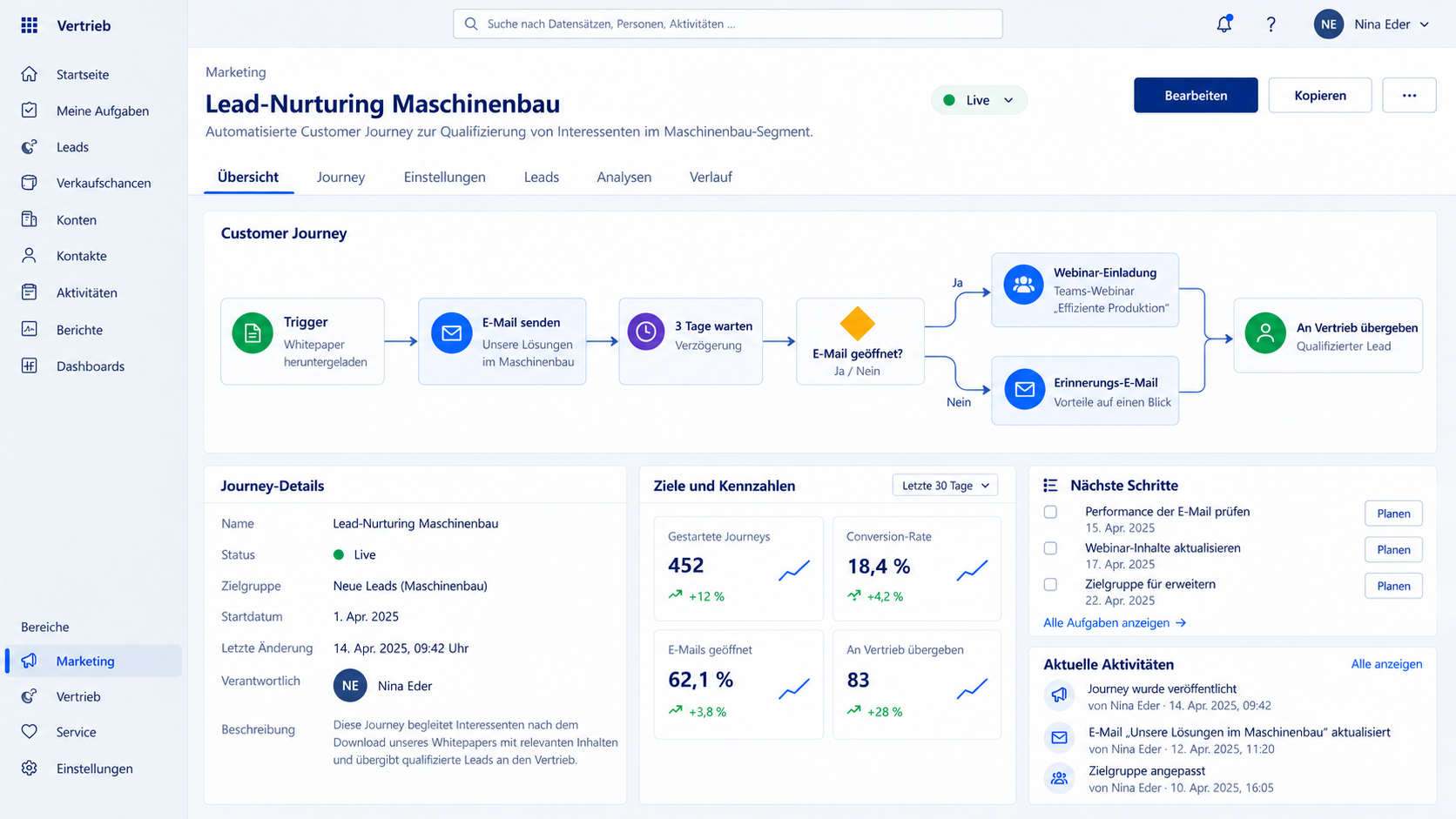The height and width of the screenshot is (819, 1456).
Task: Select Marketing in the Bereiche sidebar
Action: (94, 661)
